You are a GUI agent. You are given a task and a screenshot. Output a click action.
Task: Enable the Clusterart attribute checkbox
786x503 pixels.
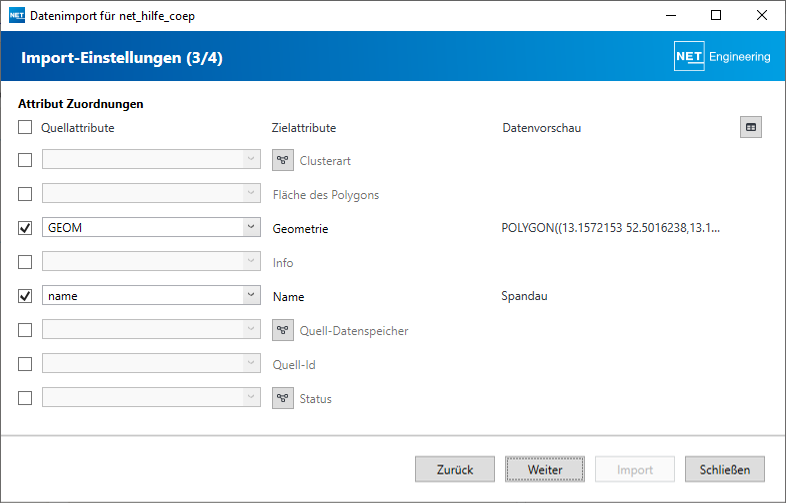(25, 160)
